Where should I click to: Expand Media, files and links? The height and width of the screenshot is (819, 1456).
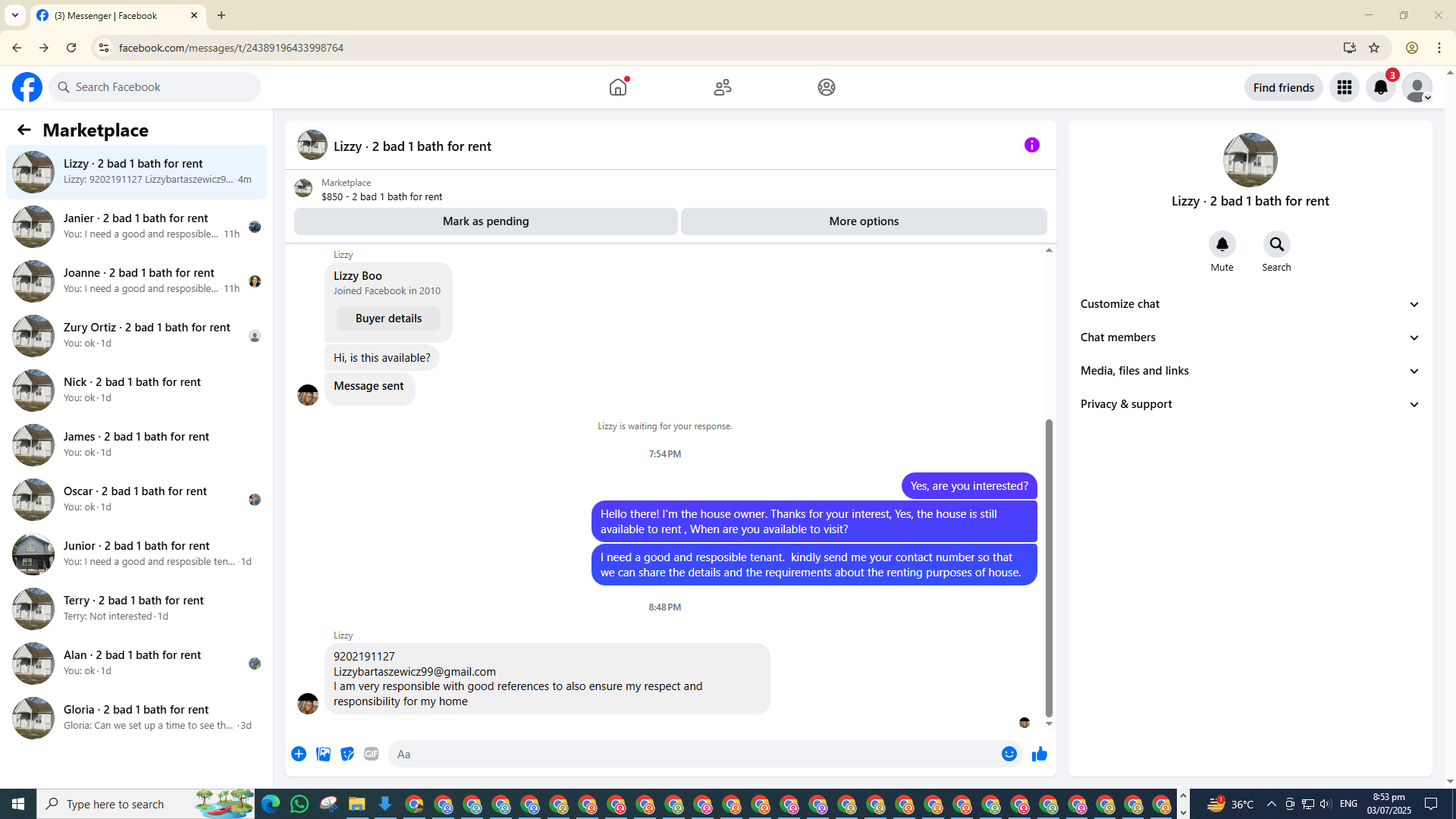(1250, 371)
